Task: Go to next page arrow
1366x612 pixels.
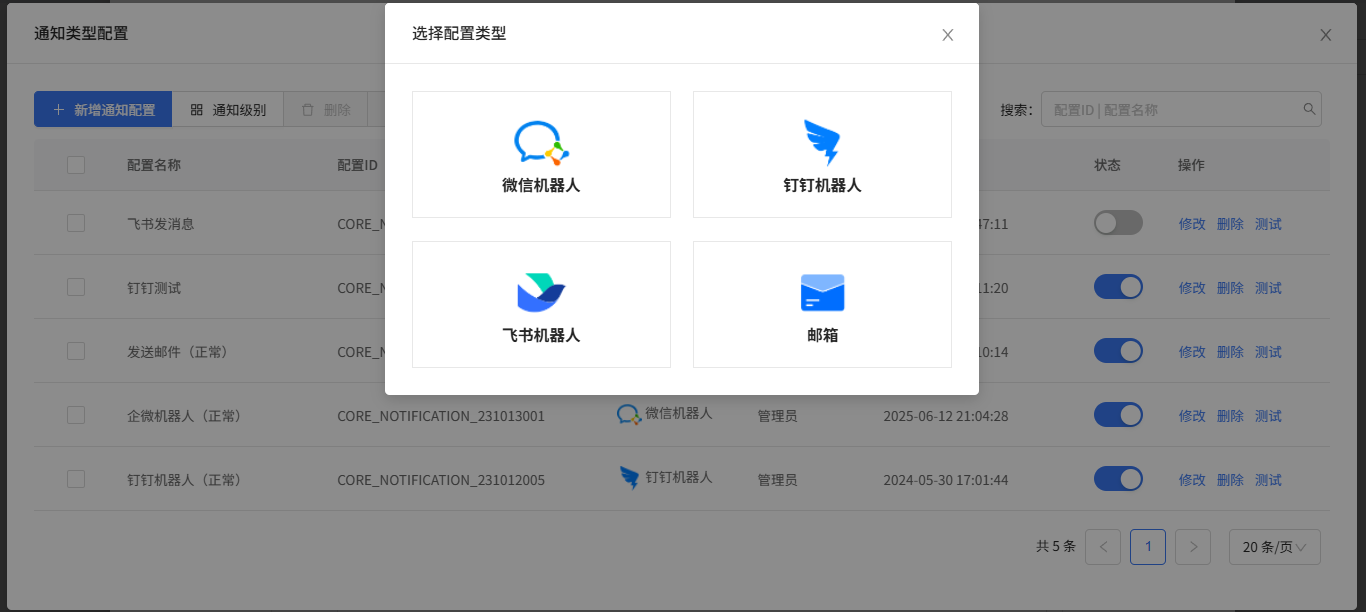Action: [1193, 547]
